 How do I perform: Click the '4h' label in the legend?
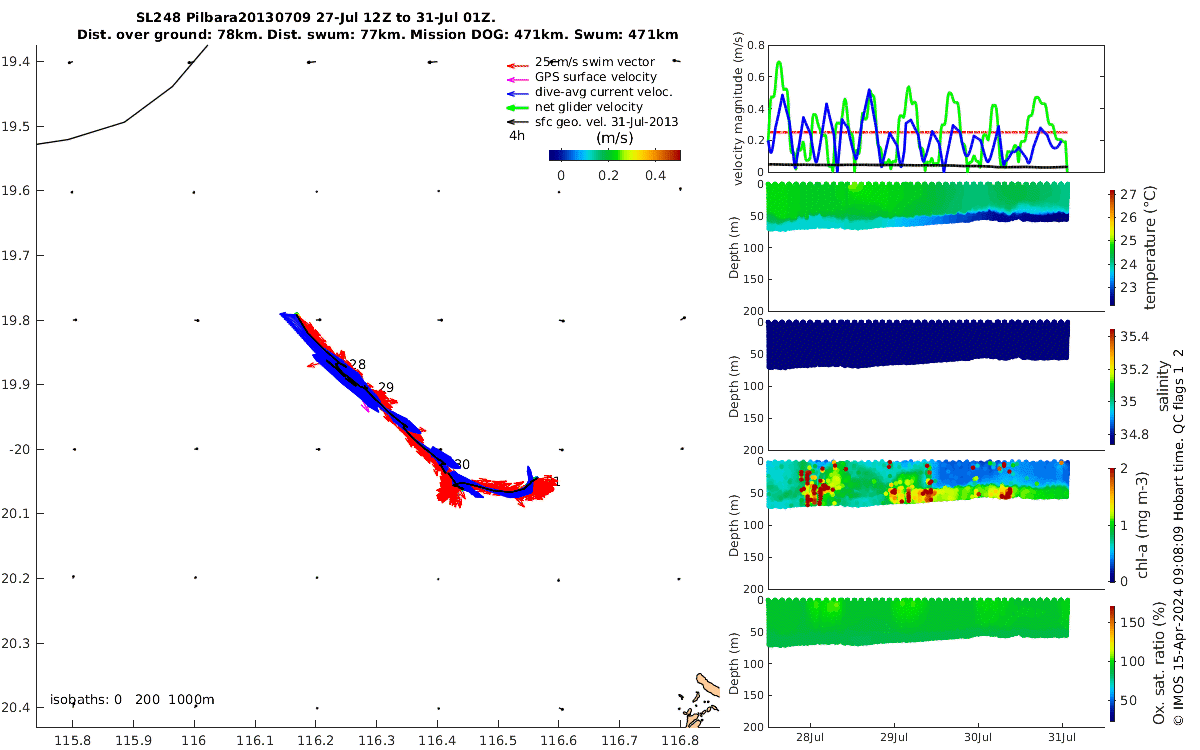point(517,135)
